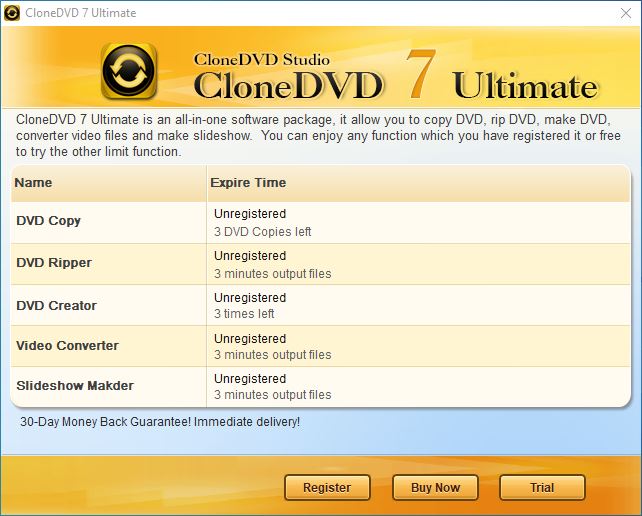
Task: Select the Video Converter row name
Action: (68, 346)
